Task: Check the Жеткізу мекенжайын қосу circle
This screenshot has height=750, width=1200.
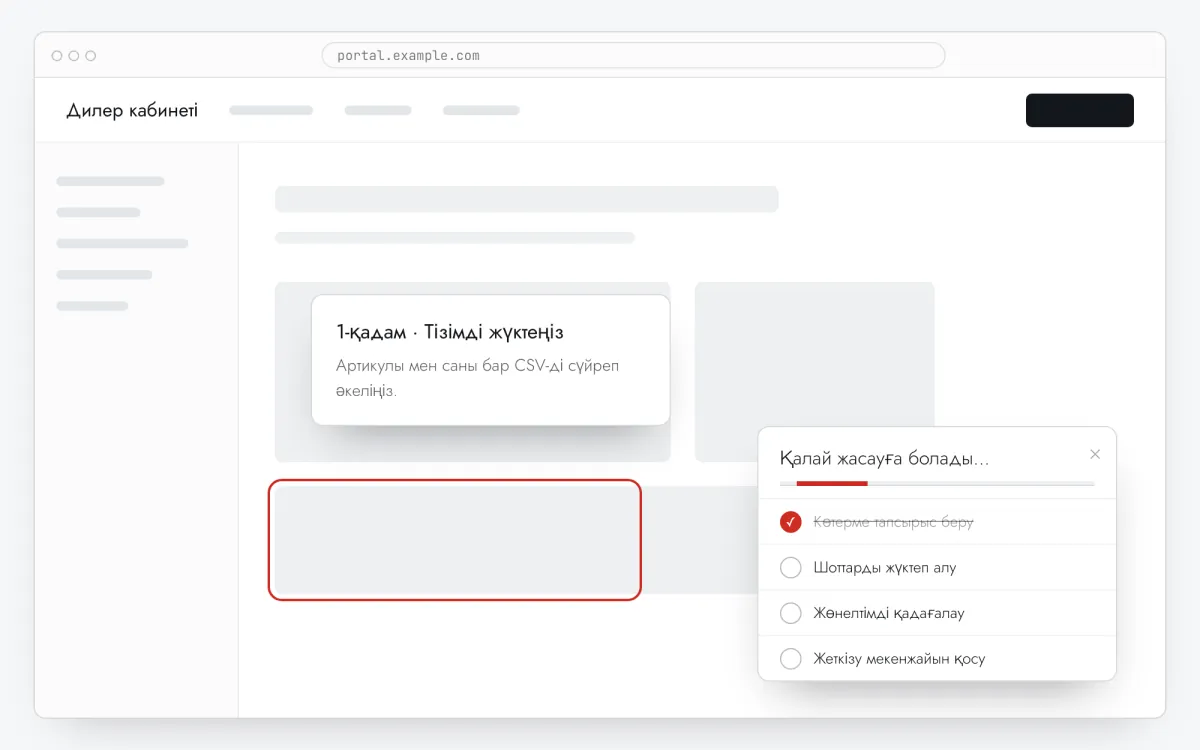Action: point(790,659)
